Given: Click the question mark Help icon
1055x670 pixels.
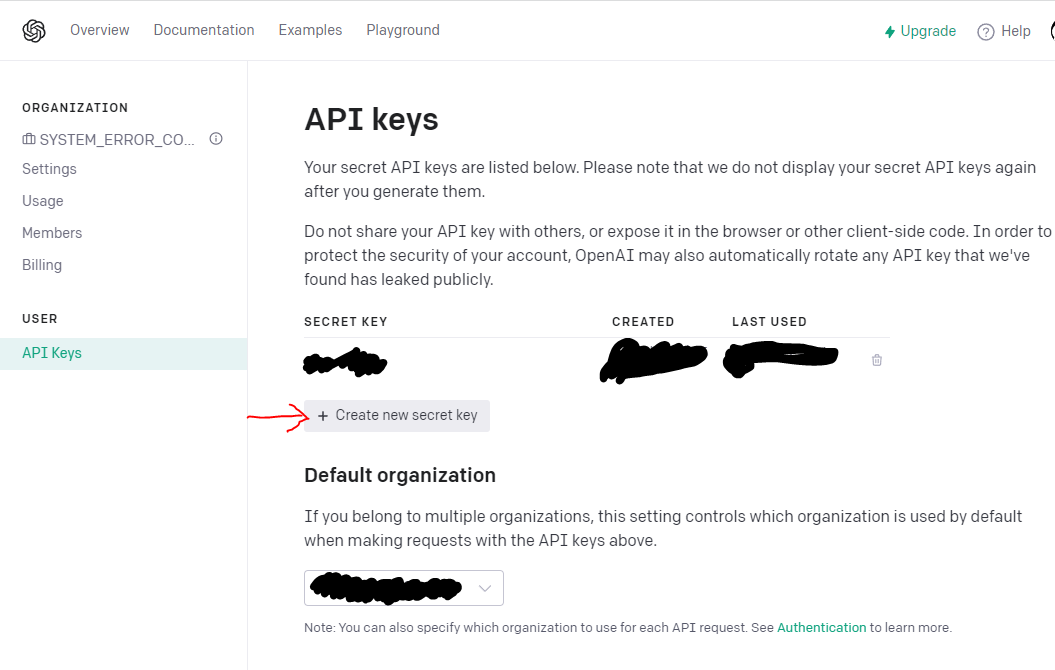Looking at the screenshot, I should (x=986, y=32).
